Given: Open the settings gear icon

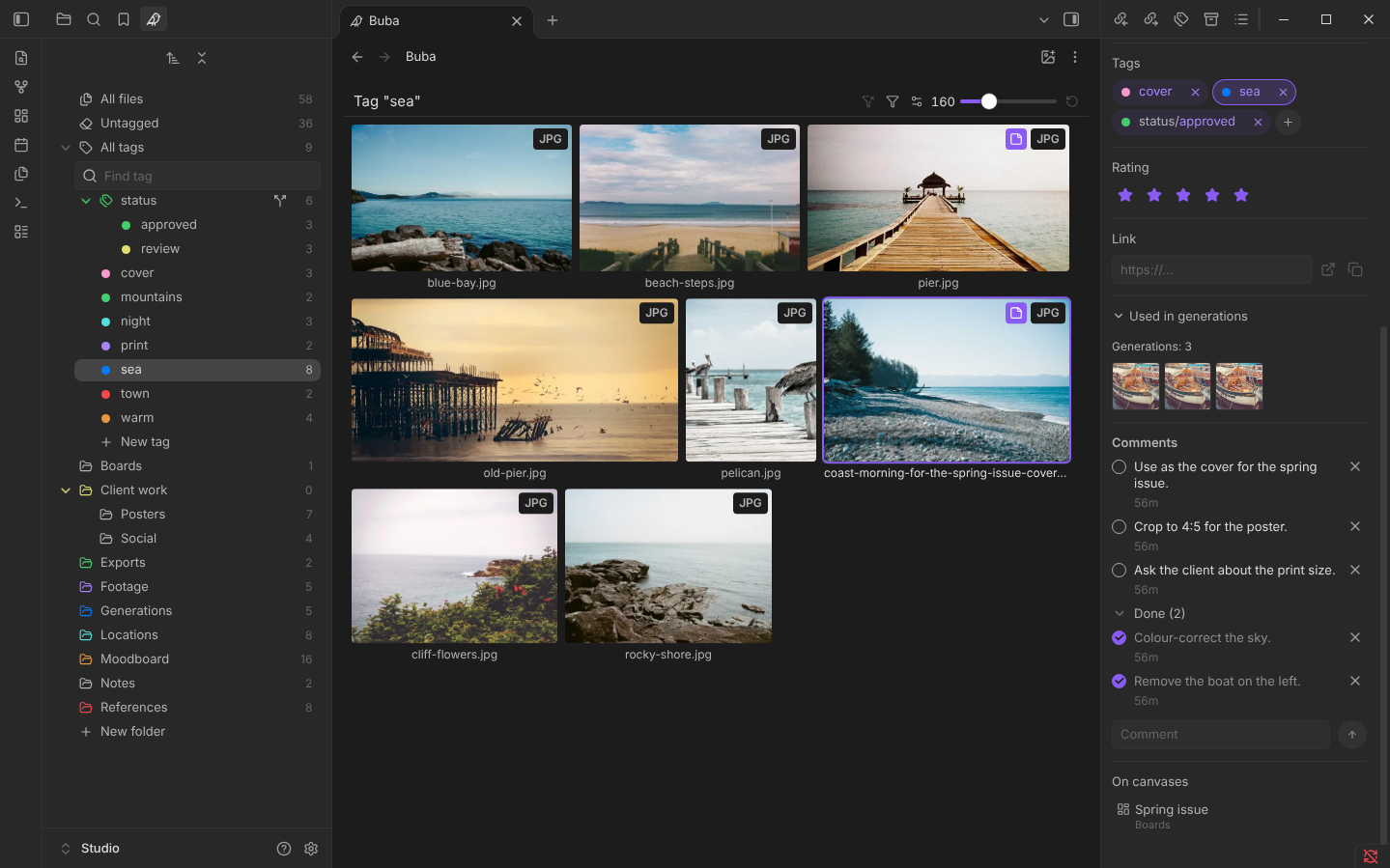Looking at the screenshot, I should (311, 849).
